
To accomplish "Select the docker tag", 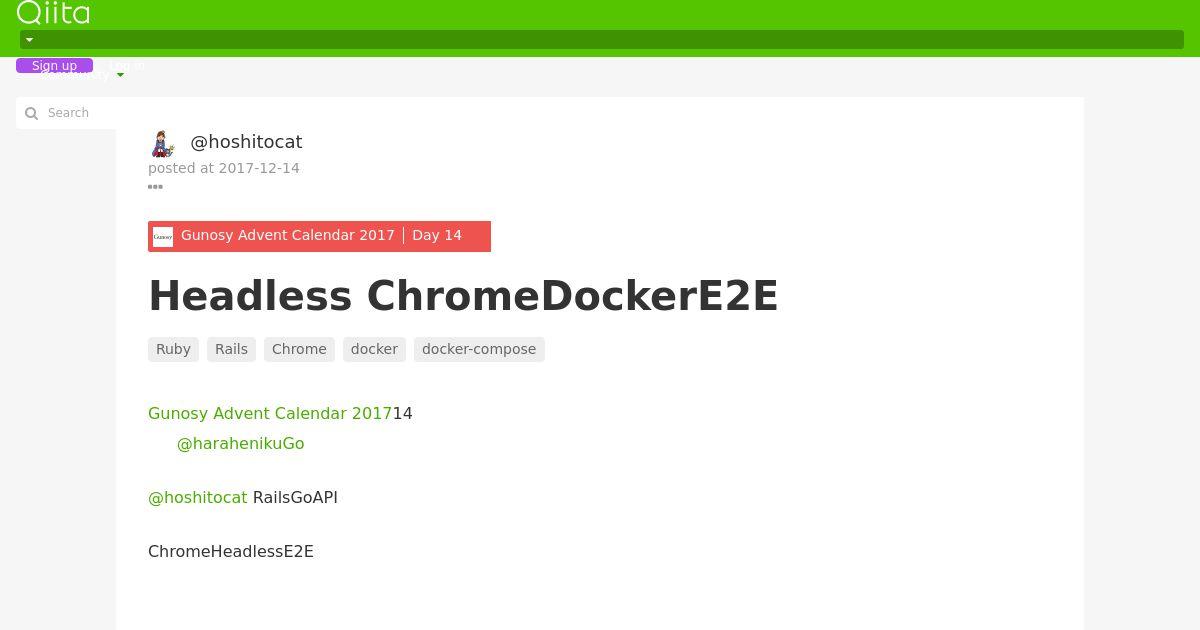I will 374,349.
